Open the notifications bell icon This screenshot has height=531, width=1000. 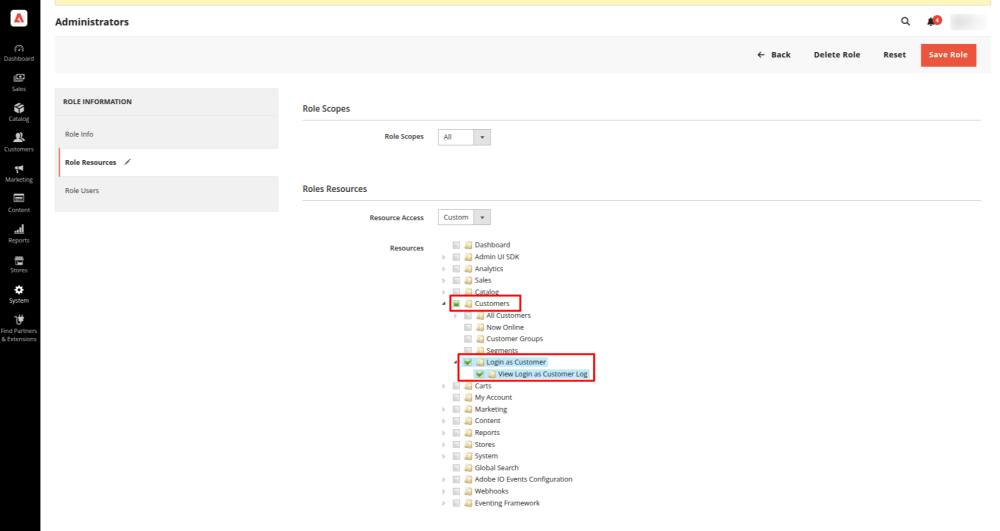[932, 21]
